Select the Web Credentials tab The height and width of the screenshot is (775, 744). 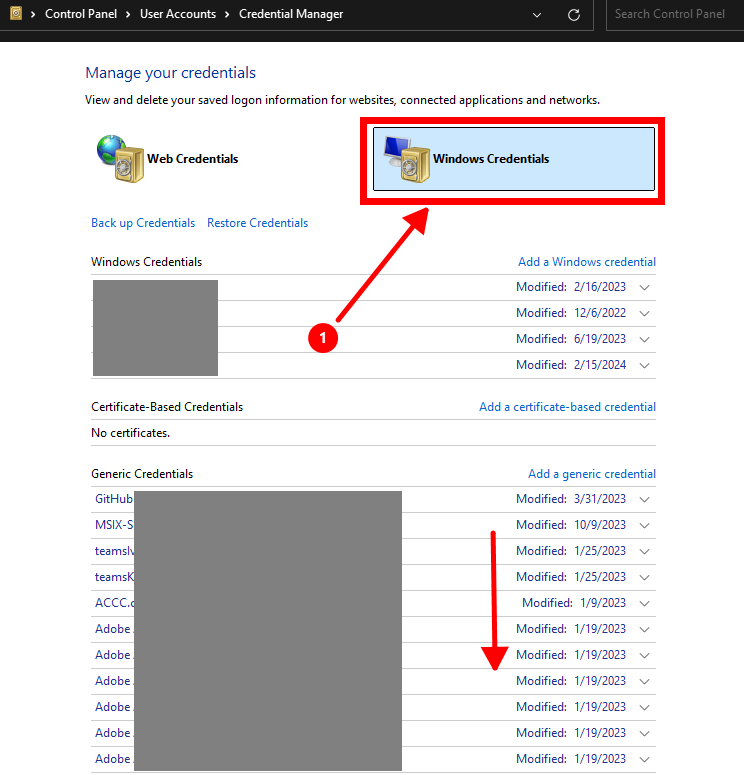click(192, 159)
